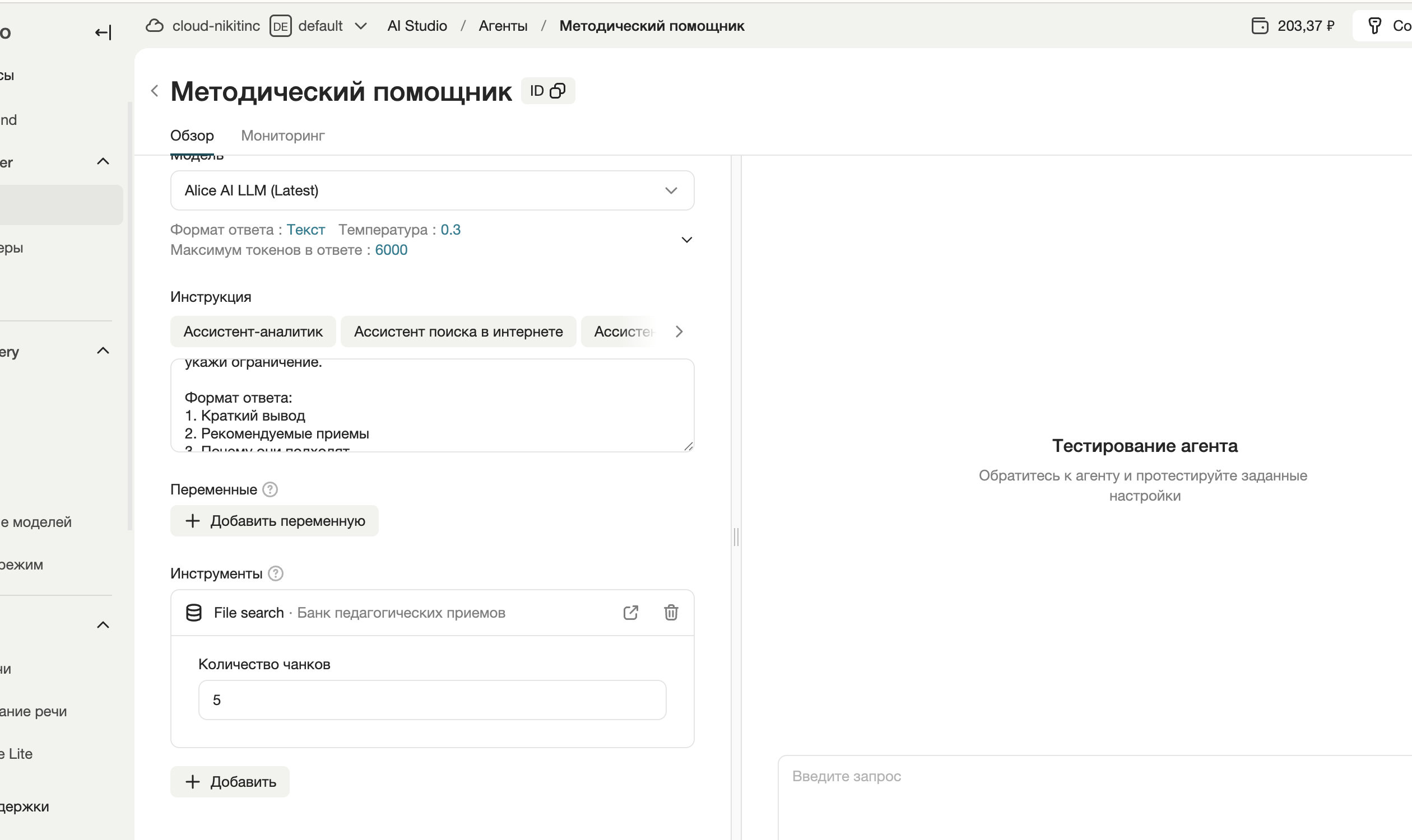Click inside the instruction text area
The height and width of the screenshot is (840, 1412).
tap(432, 405)
